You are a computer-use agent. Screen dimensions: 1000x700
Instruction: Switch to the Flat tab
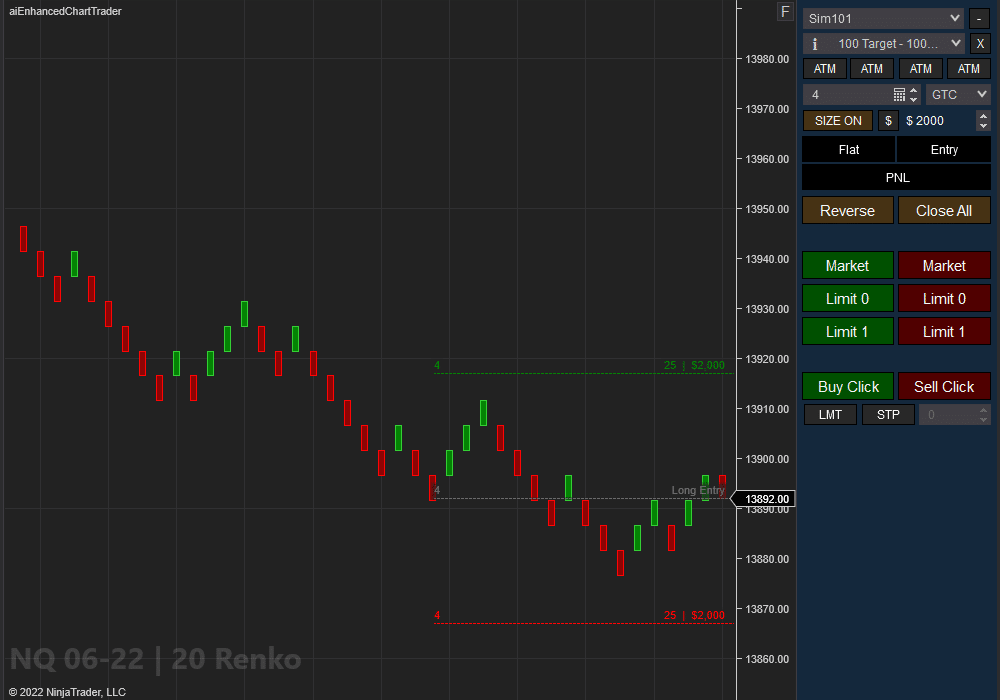pyautogui.click(x=848, y=149)
